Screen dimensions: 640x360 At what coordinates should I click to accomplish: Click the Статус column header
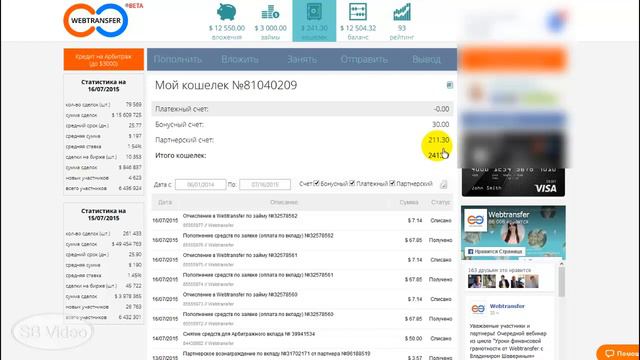click(441, 202)
